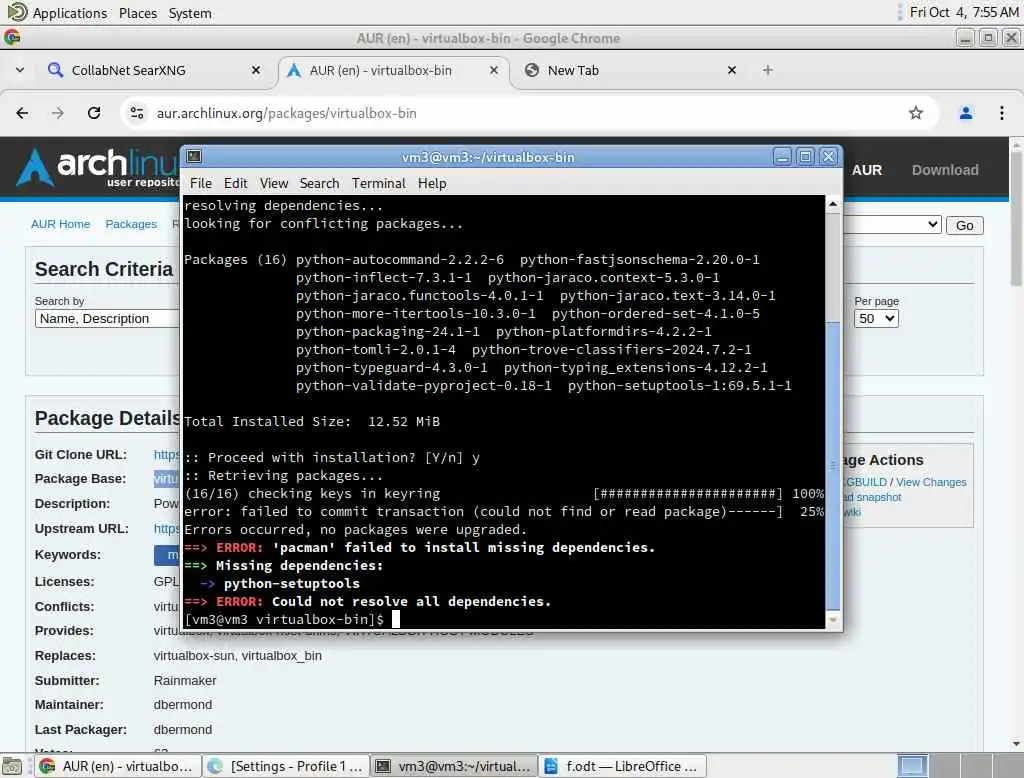Image resolution: width=1024 pixels, height=778 pixels.
Task: Switch to f.odt LibreOffice taskbar window
Action: [622, 766]
